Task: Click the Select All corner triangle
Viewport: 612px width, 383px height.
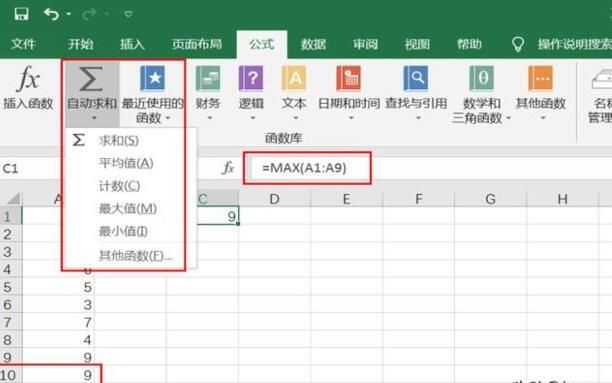Action: coord(13,199)
